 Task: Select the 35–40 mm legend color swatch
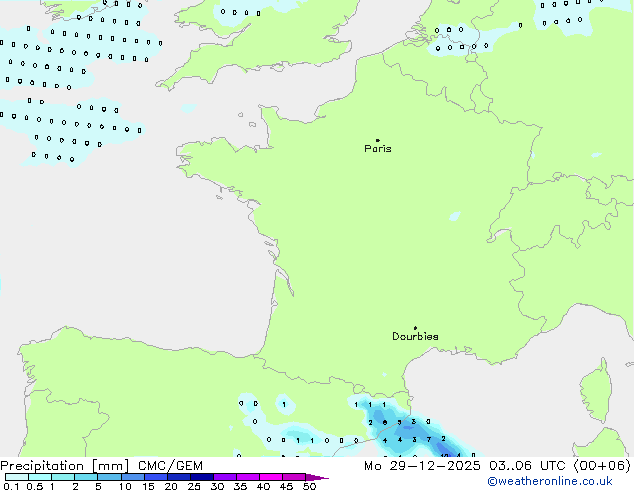click(248, 477)
